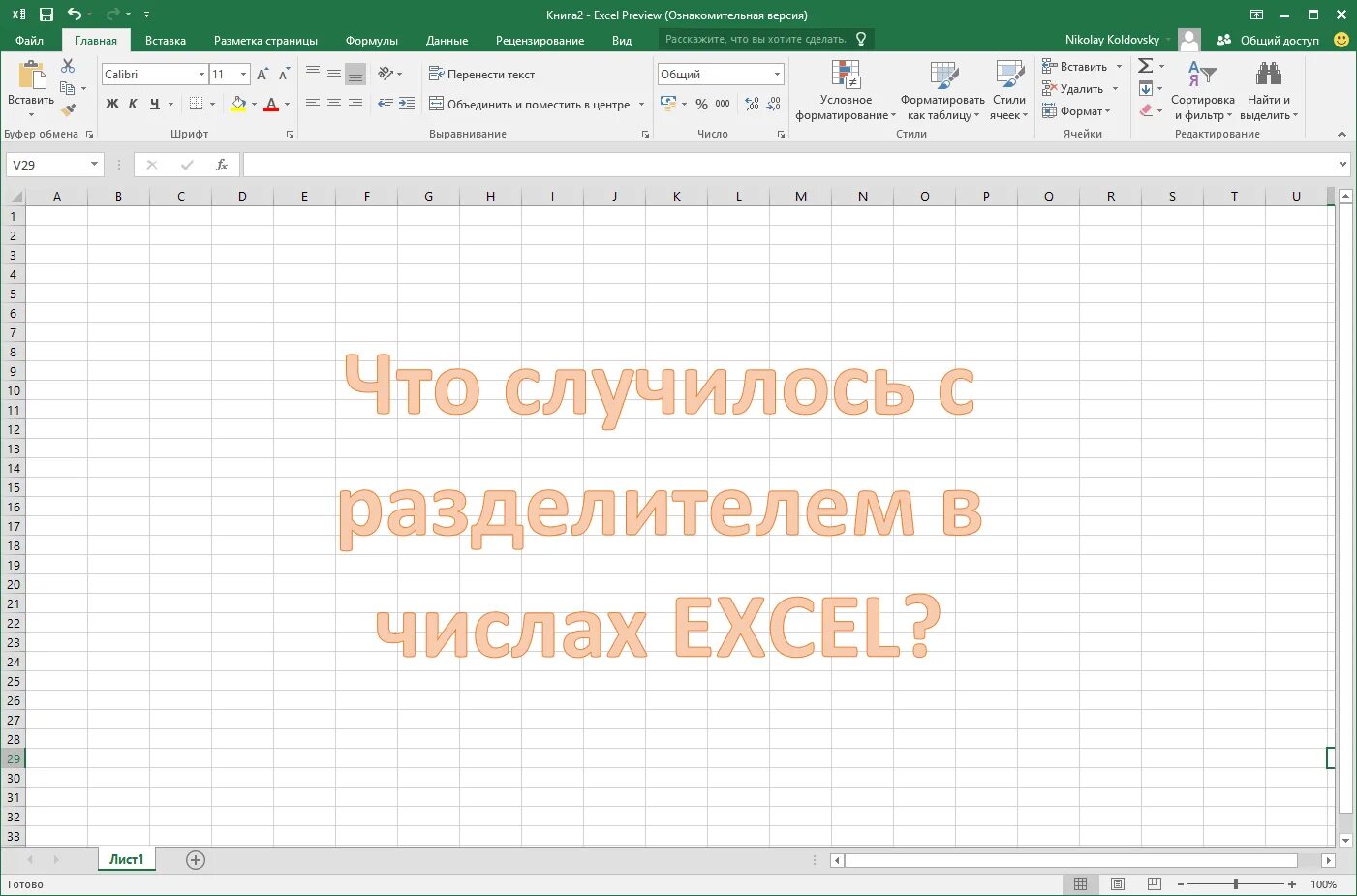1357x896 pixels.
Task: Align text right
Action: [x=355, y=104]
